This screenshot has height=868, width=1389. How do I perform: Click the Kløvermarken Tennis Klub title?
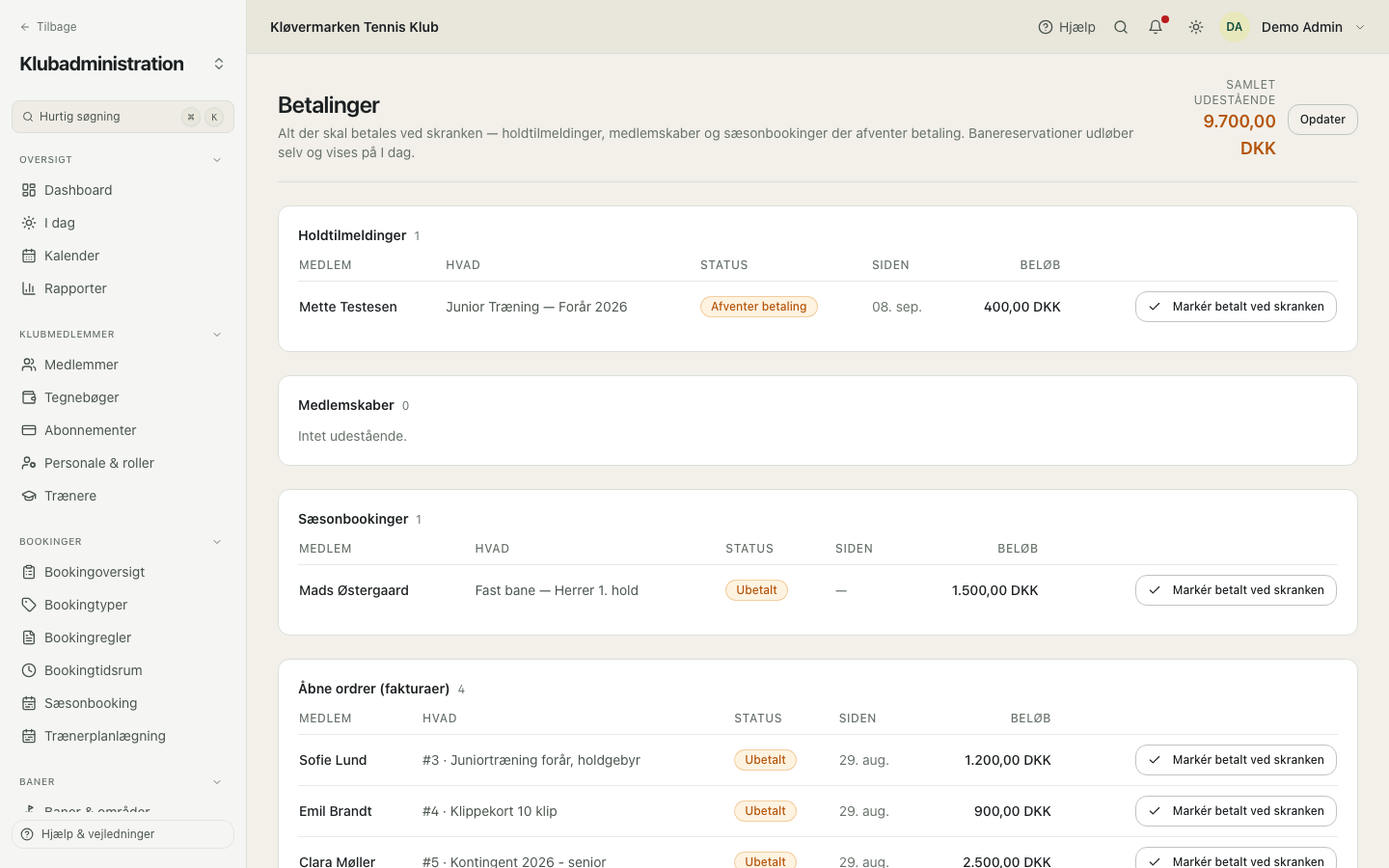pos(354,27)
